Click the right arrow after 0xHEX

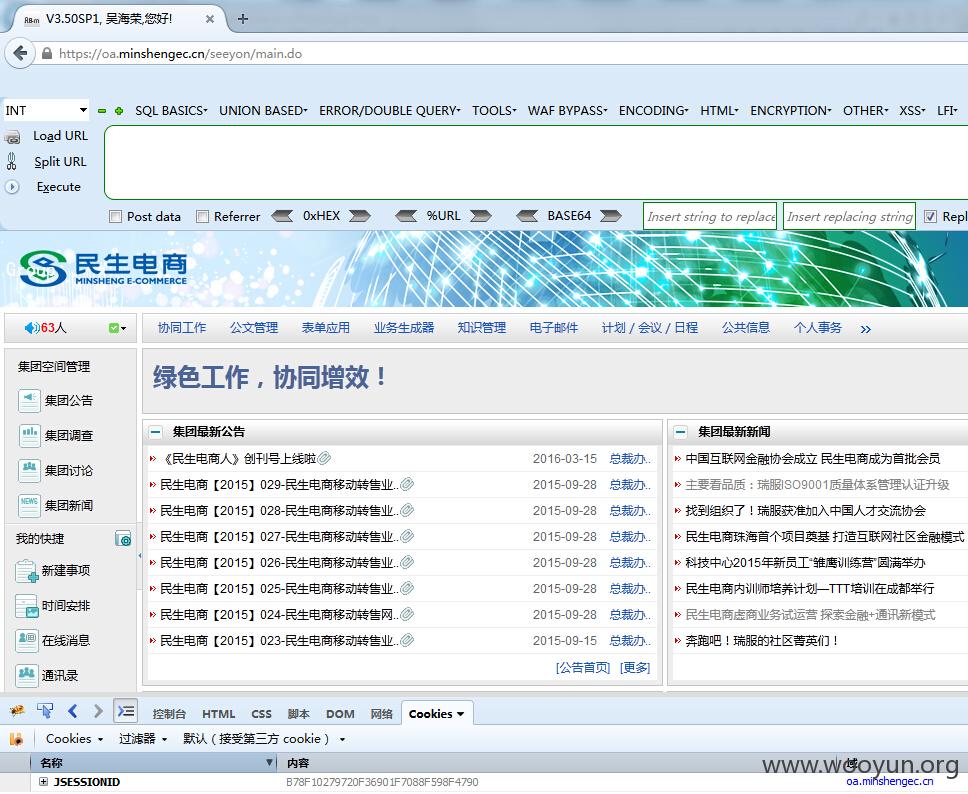click(x=360, y=216)
